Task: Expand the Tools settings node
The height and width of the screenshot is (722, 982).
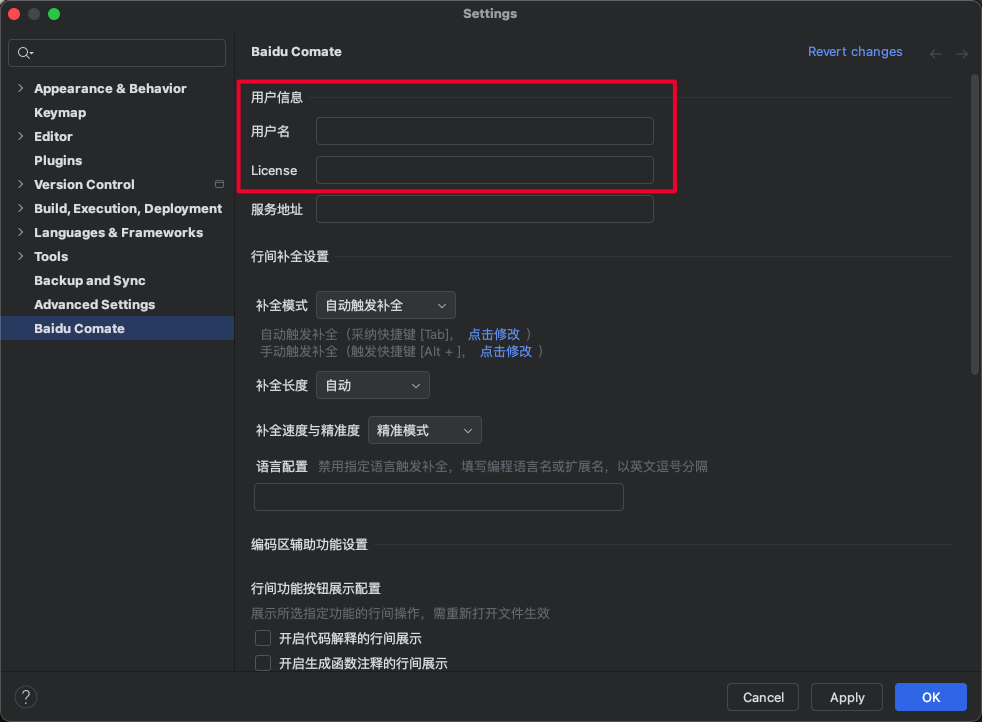Action: click(x=21, y=256)
